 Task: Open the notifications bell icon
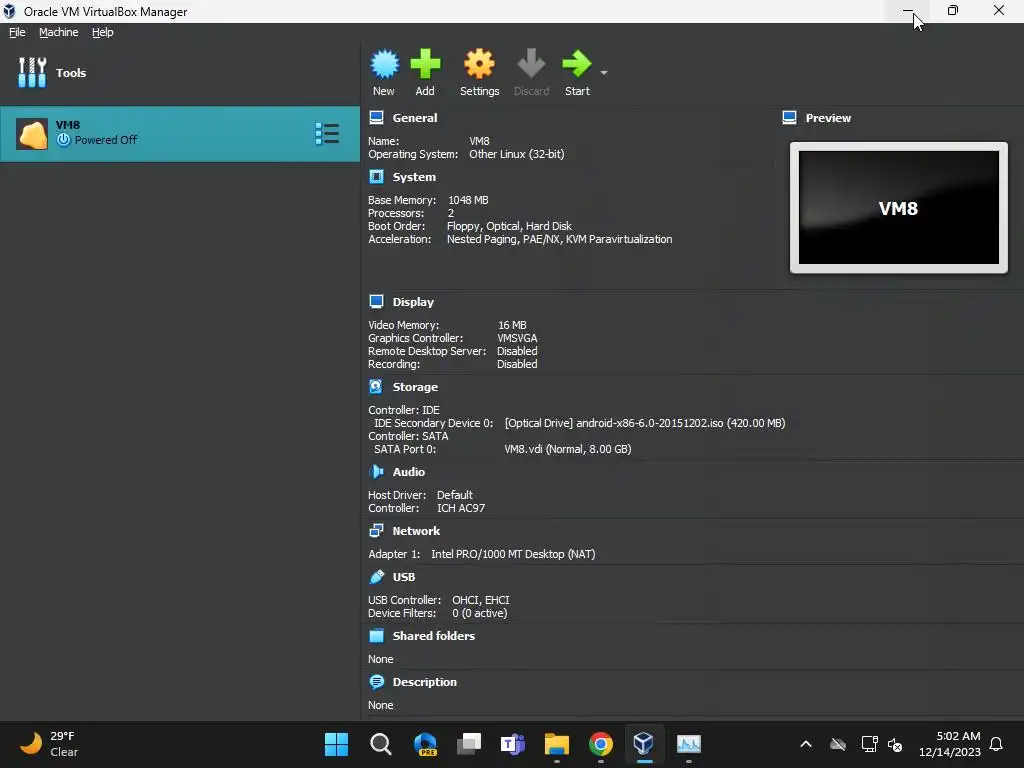click(x=997, y=744)
